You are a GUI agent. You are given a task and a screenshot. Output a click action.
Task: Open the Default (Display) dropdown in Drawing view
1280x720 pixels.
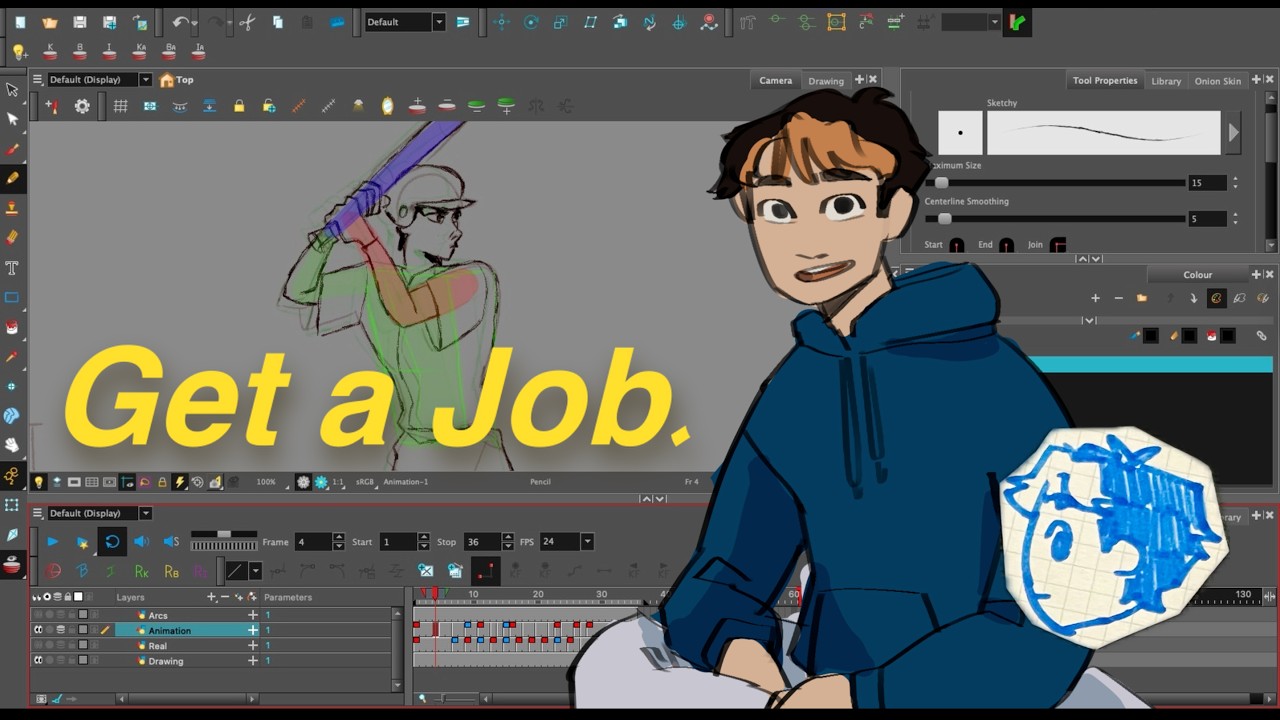[145, 80]
